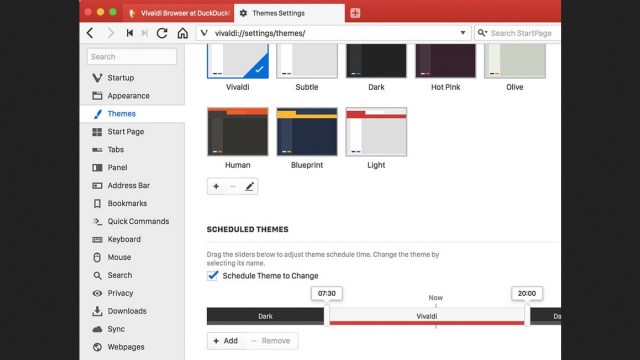The width and height of the screenshot is (640, 360).
Task: Open a new tab with plus button
Action: pyautogui.click(x=355, y=13)
